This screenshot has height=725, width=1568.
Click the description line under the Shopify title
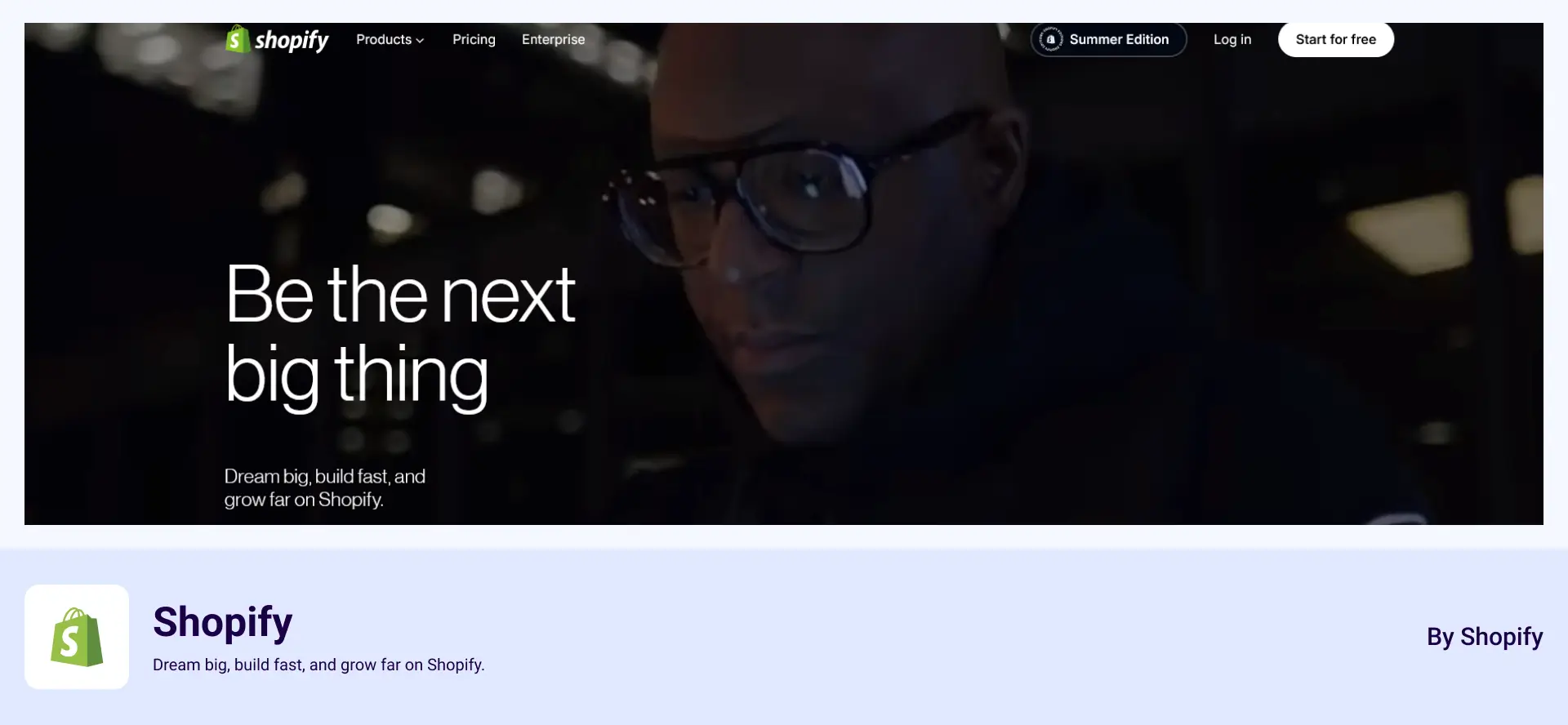[318, 665]
